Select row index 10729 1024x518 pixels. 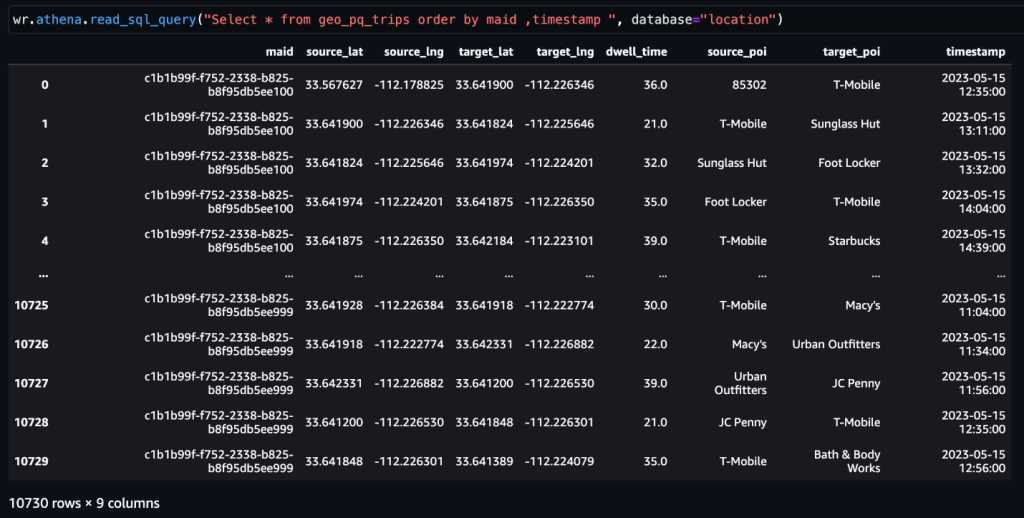[31, 461]
